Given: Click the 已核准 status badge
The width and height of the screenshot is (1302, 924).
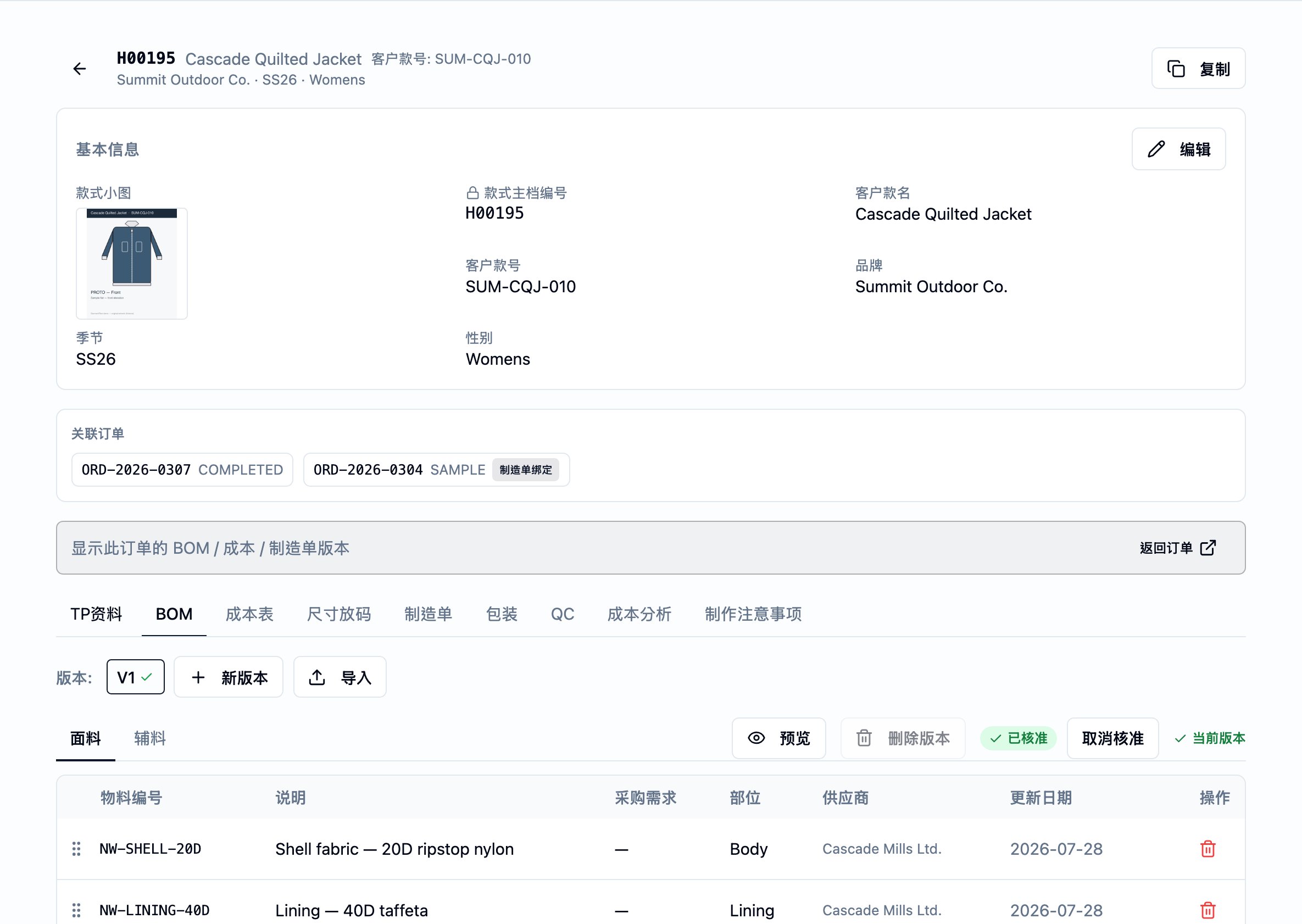Looking at the screenshot, I should pyautogui.click(x=1018, y=738).
